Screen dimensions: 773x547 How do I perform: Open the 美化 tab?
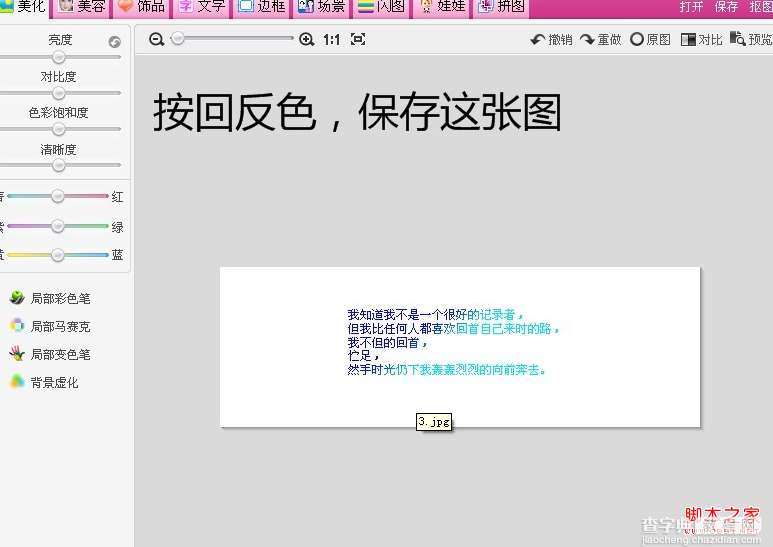[x=23, y=7]
